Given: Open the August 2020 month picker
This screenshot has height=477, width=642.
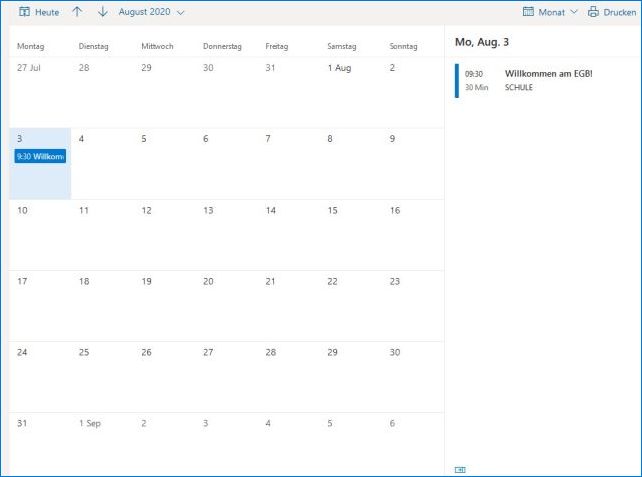Looking at the screenshot, I should [x=151, y=12].
